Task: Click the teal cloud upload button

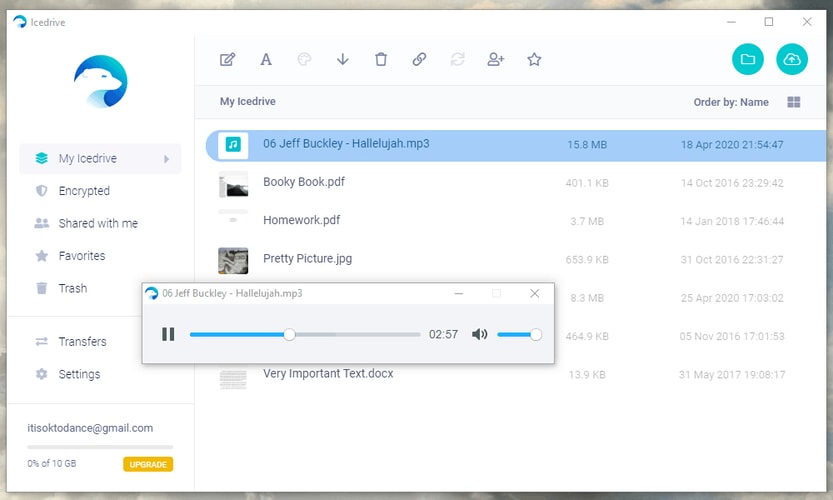Action: [x=791, y=60]
